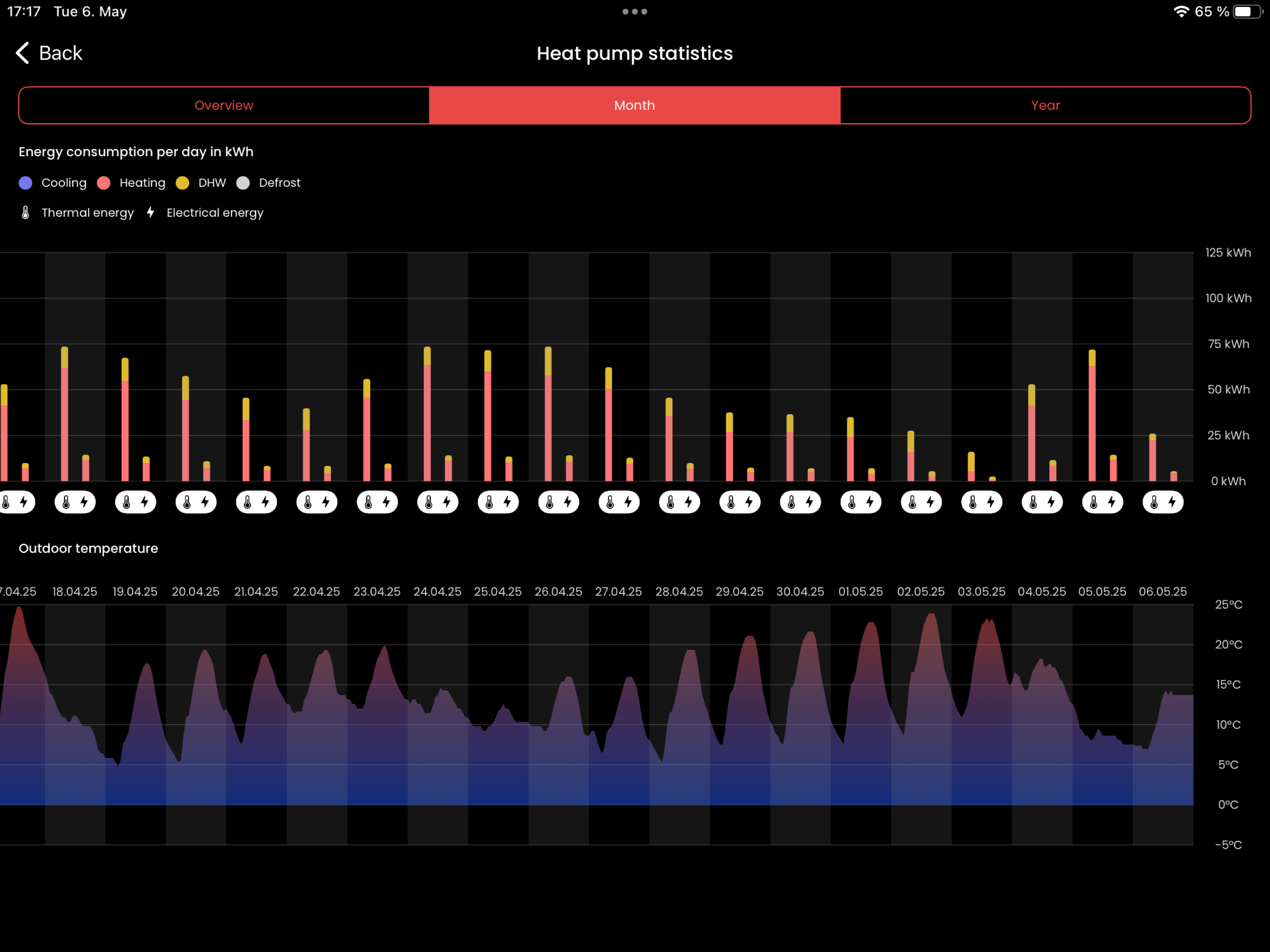This screenshot has width=1270, height=952.
Task: Toggle electrical energy for the 21.04.25 column
Action: 265,502
